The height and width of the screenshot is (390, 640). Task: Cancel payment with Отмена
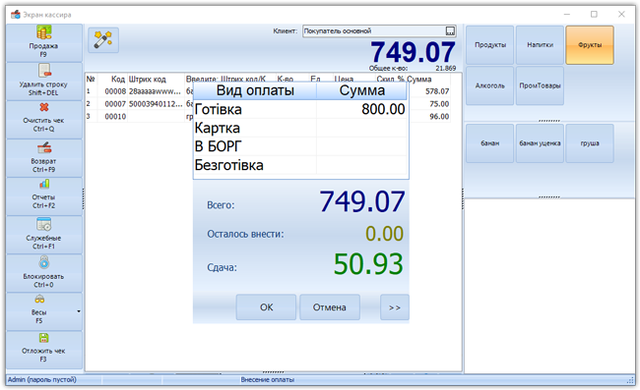coord(329,307)
